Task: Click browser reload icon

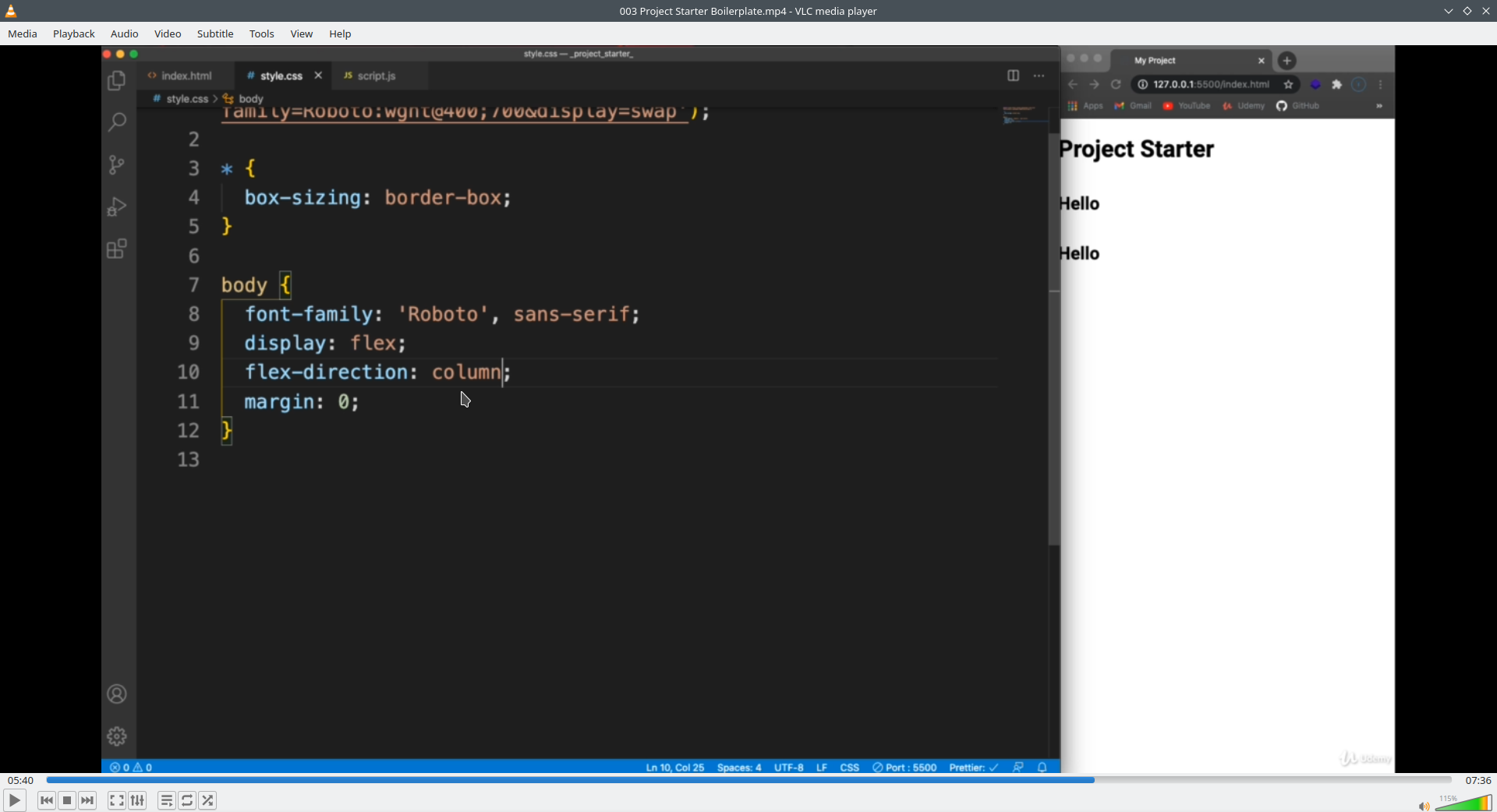Action: pyautogui.click(x=1116, y=84)
